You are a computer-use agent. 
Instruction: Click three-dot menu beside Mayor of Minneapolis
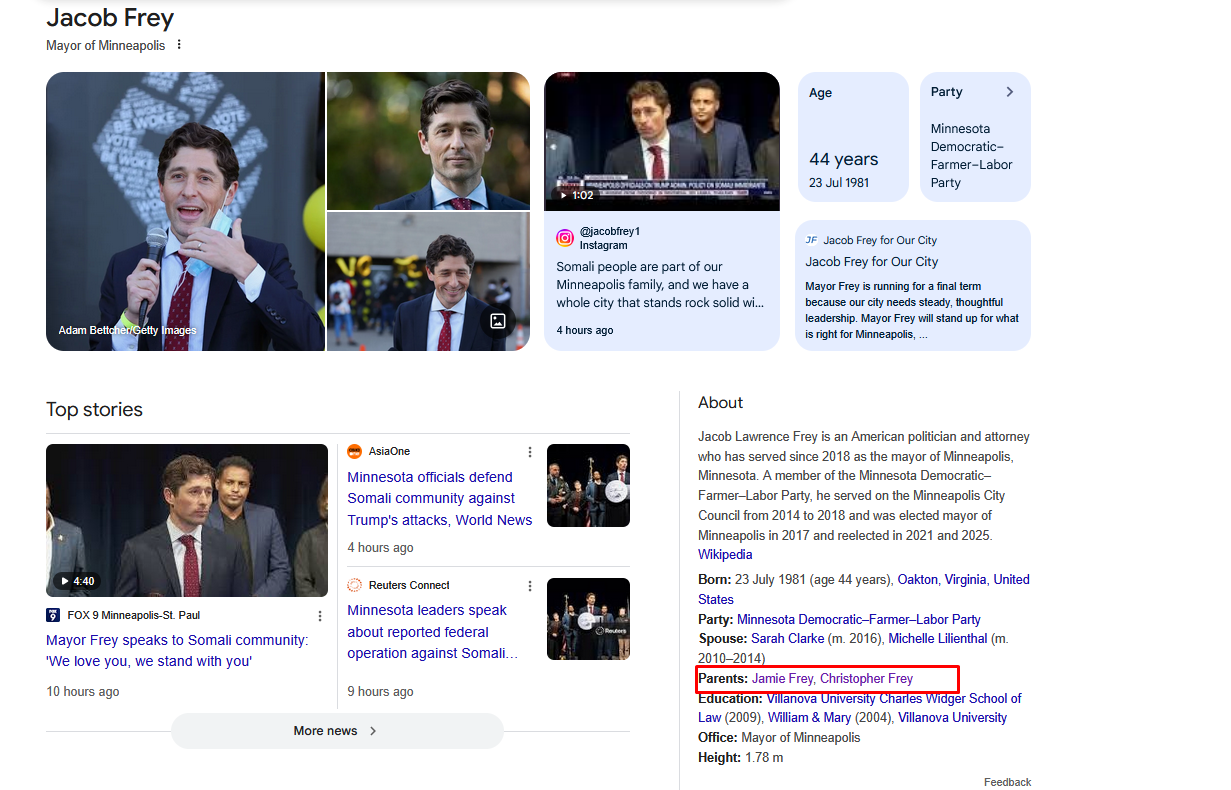[x=179, y=45]
